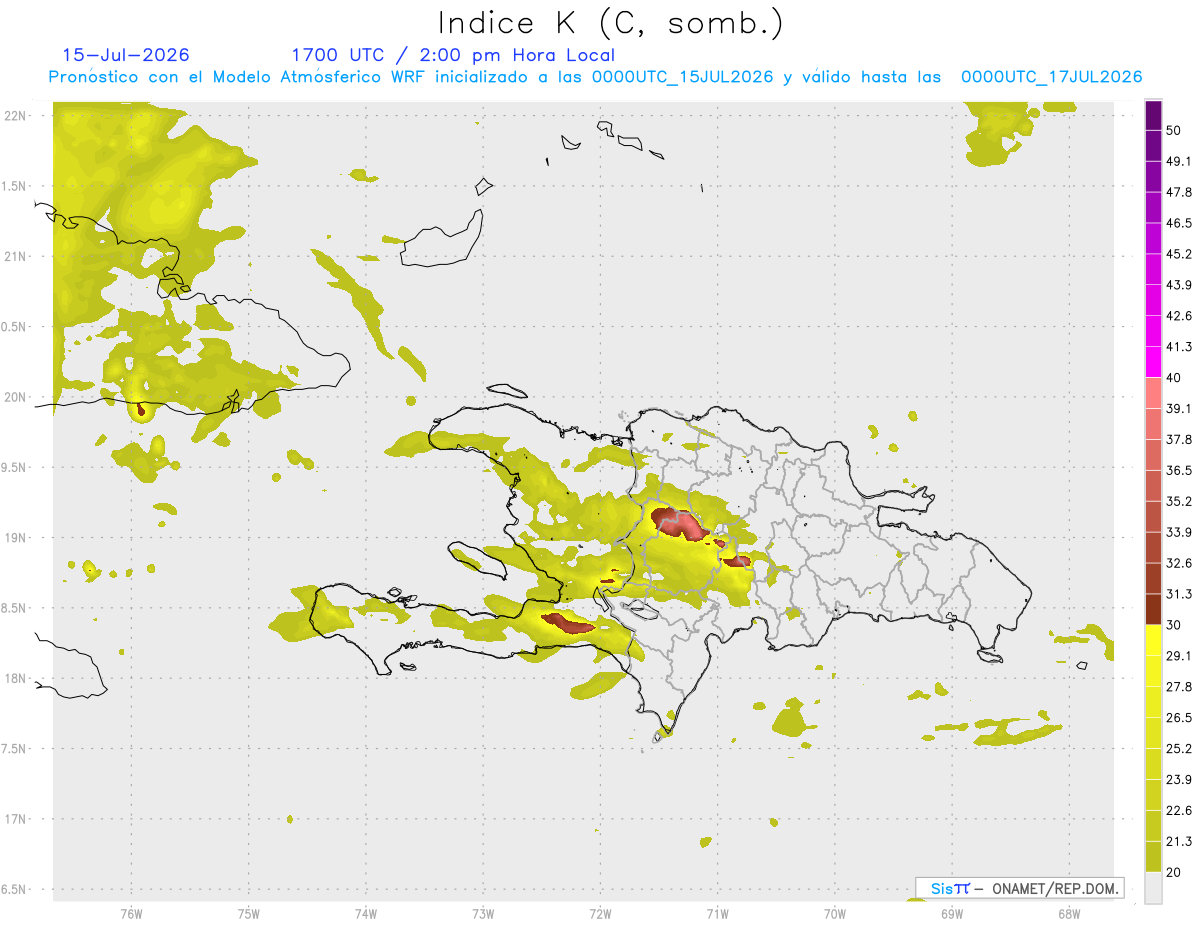
Task: Click the "37.8" colorbar value
Action: [1180, 439]
